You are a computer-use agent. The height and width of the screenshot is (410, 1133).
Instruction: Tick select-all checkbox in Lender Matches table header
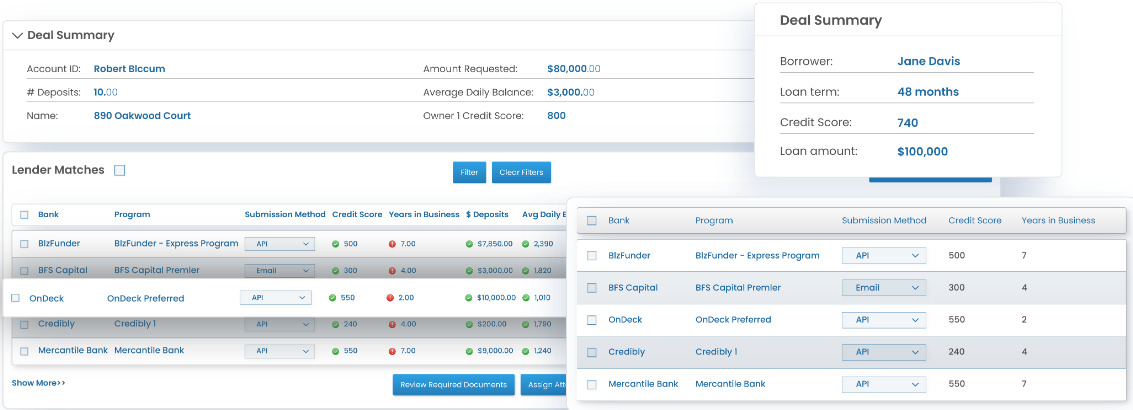24,215
